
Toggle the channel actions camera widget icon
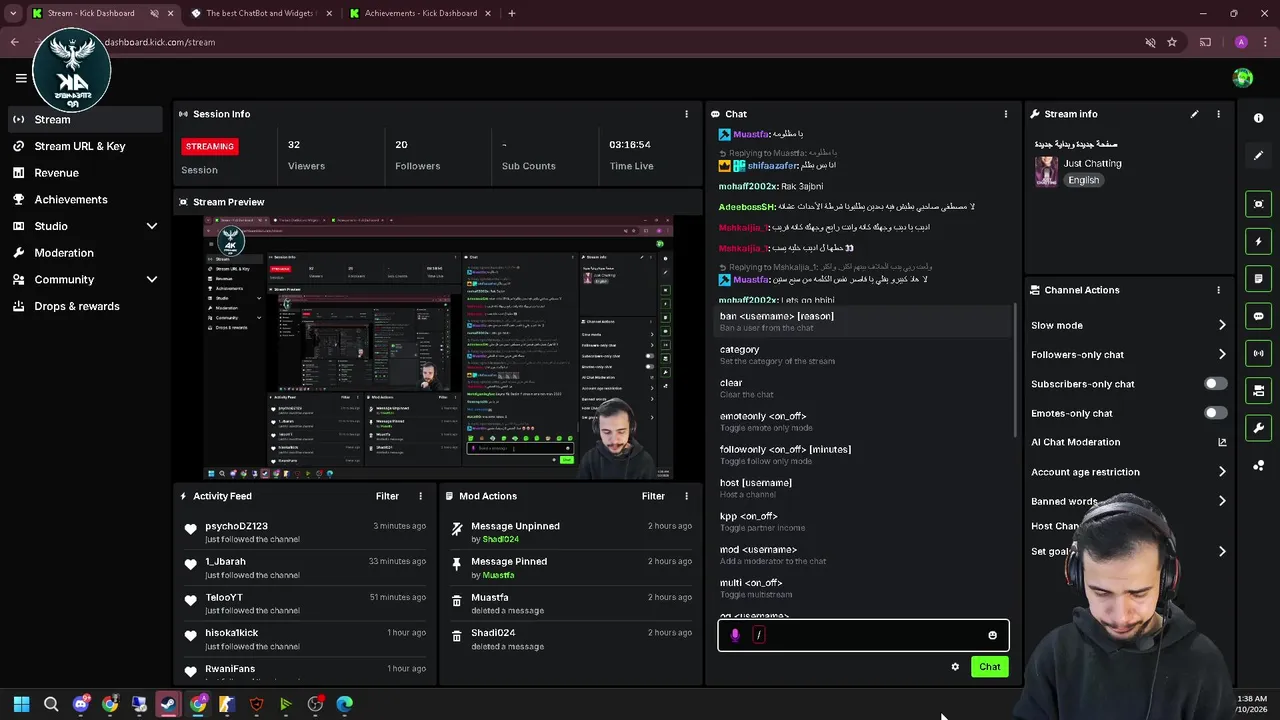[x=1258, y=390]
